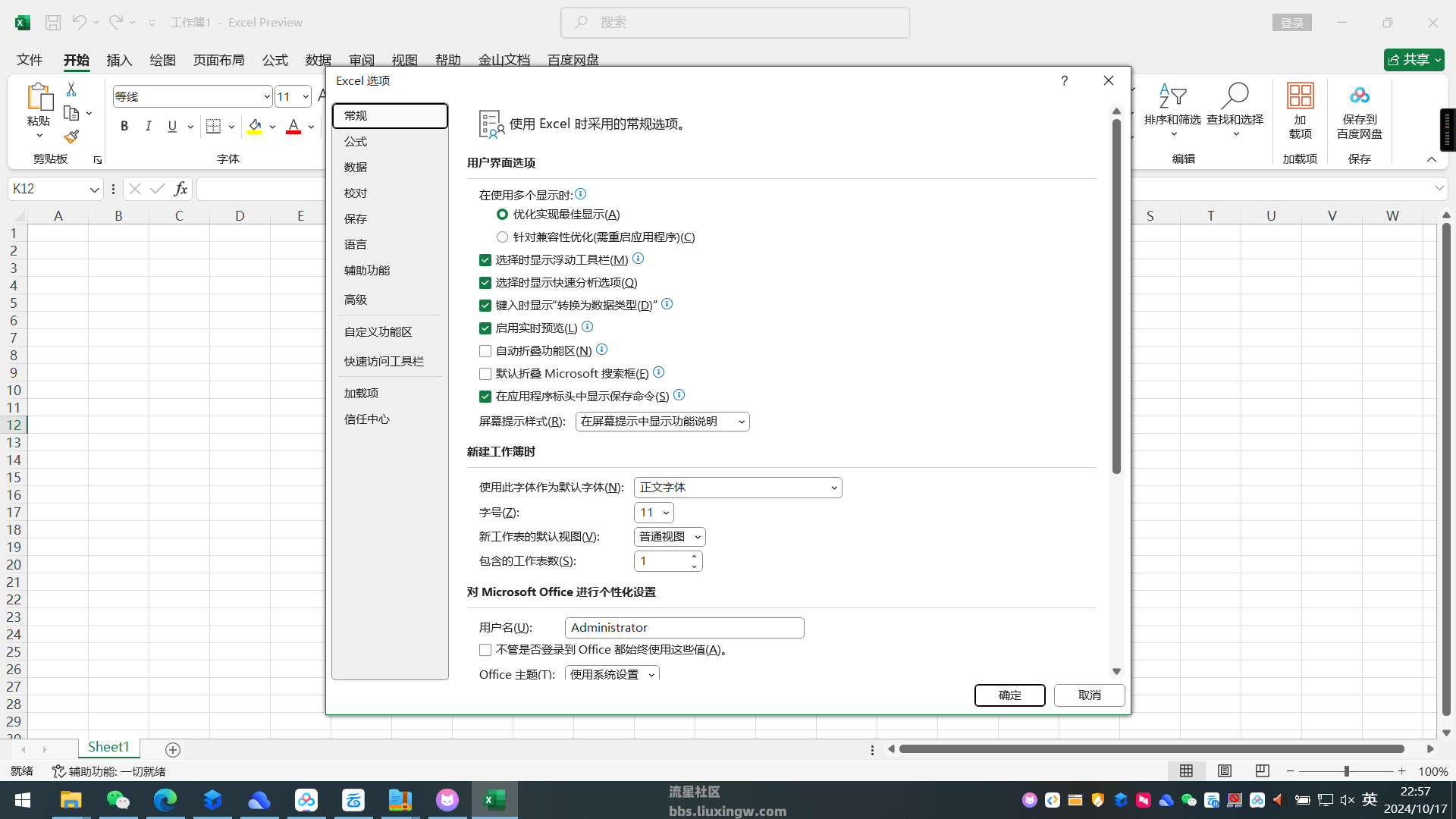Switch to Page Layout view icon
The height and width of the screenshot is (819, 1456).
tap(1225, 771)
